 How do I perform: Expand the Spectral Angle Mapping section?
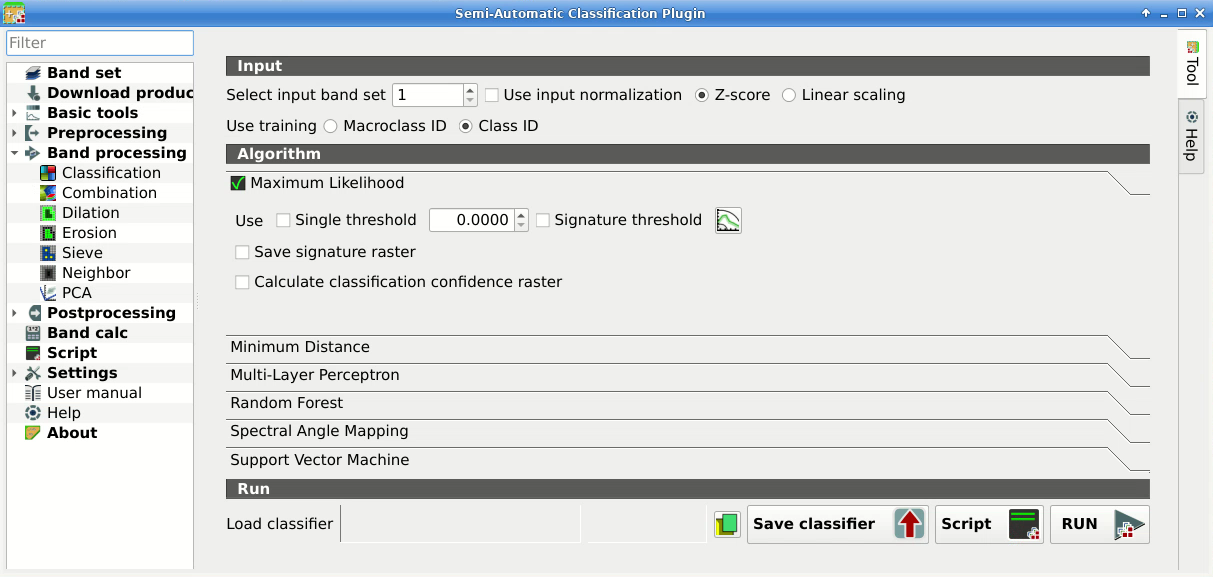tap(688, 431)
